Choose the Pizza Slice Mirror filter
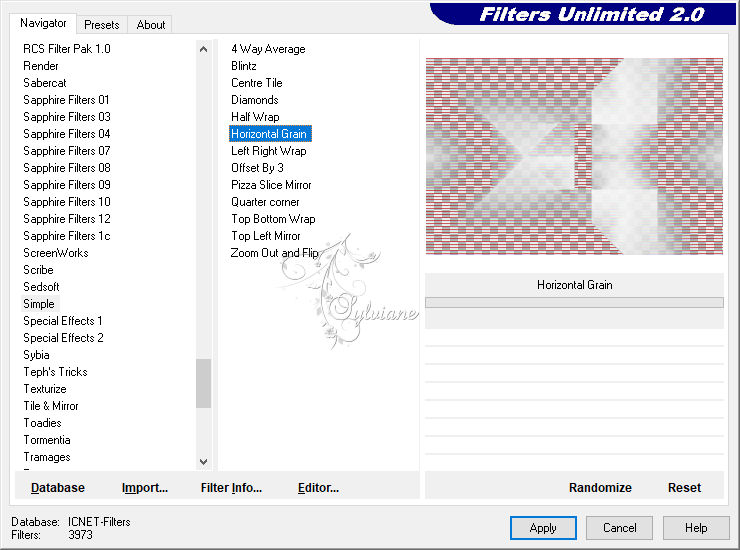Viewport: 740px width, 550px height. [271, 185]
